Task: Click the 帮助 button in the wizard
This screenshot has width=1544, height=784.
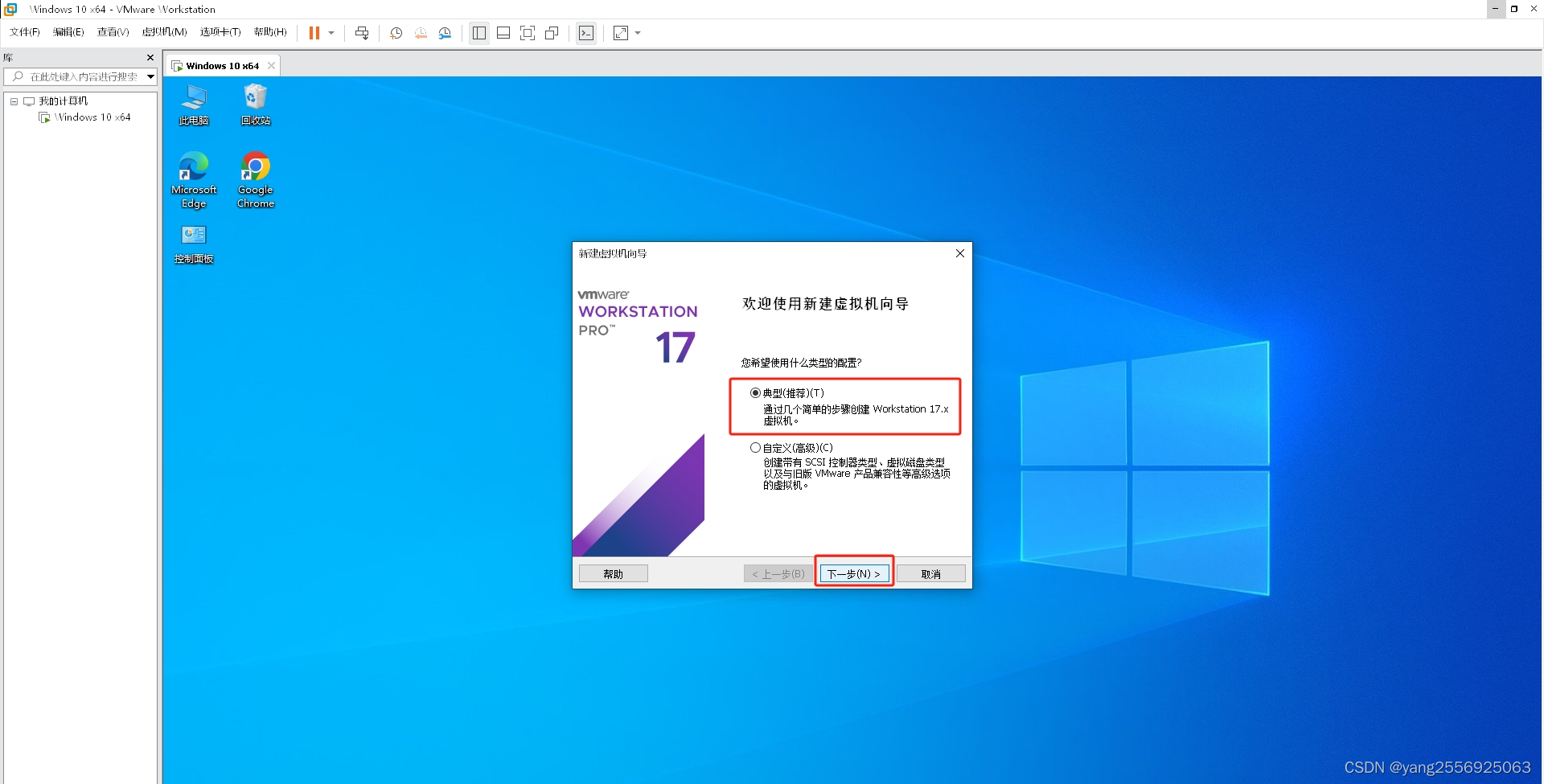Action: [614, 574]
